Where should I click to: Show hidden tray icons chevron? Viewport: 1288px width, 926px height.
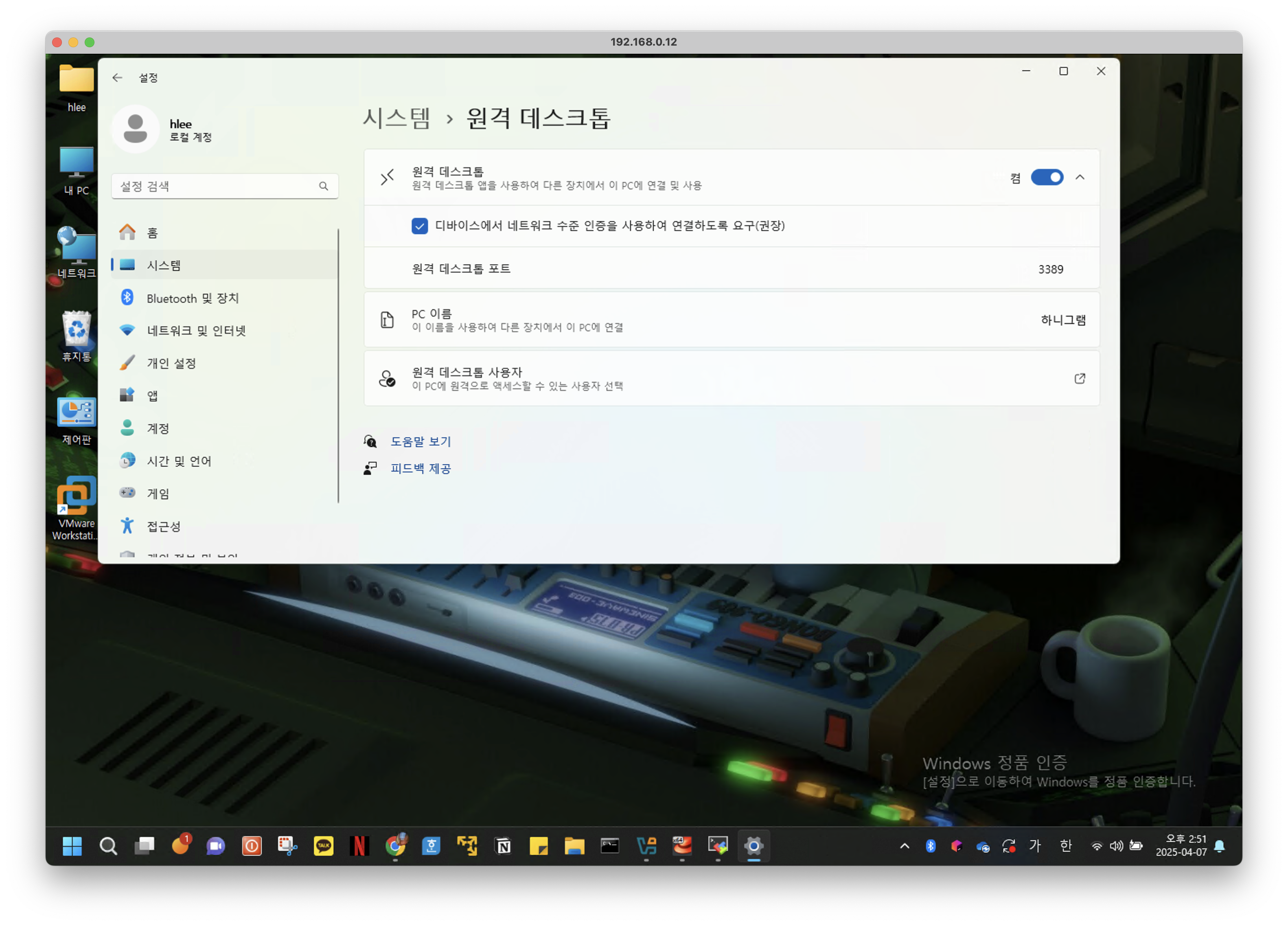904,846
